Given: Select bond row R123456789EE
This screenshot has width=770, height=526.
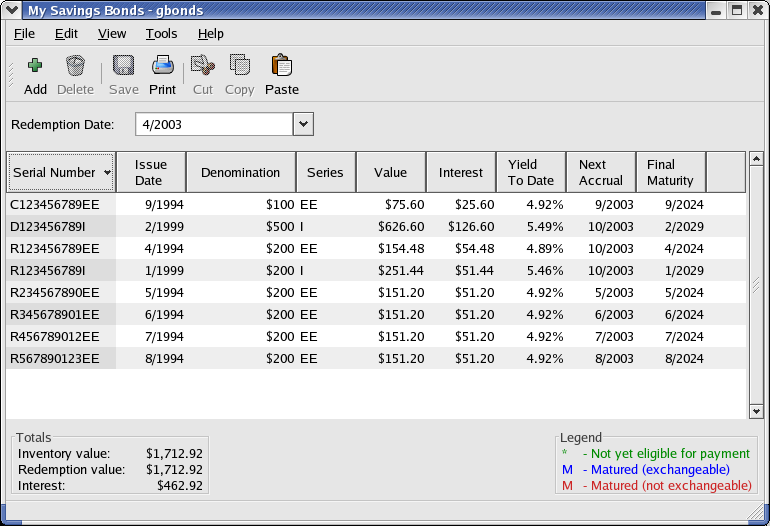Looking at the screenshot, I should tap(376, 249).
